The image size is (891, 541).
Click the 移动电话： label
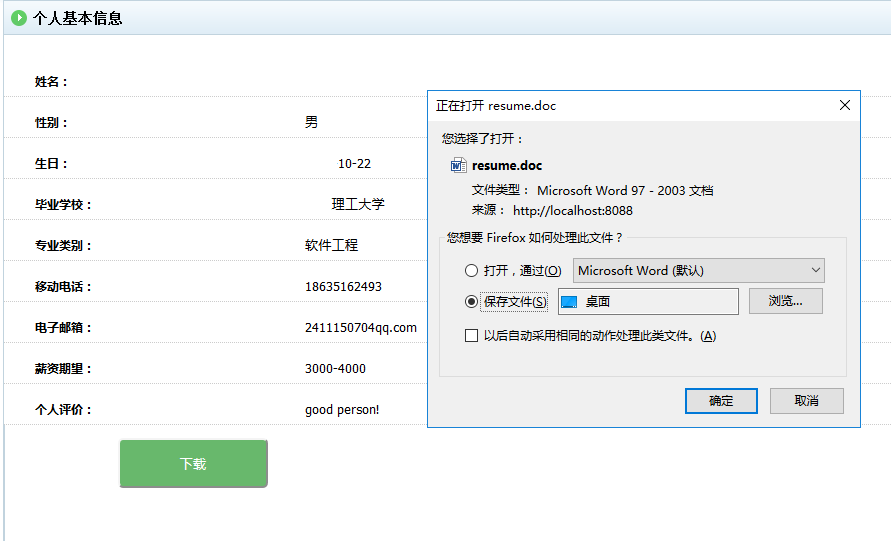pos(63,286)
